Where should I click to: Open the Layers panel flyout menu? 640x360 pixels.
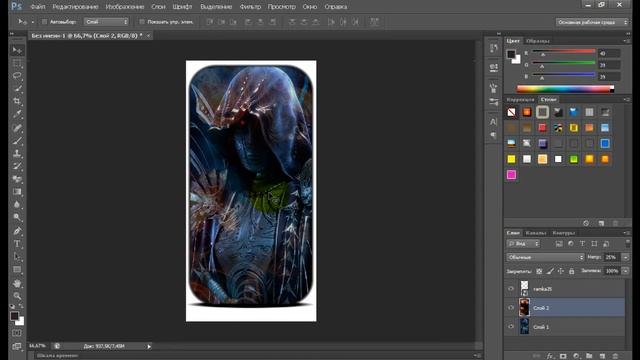tap(626, 233)
